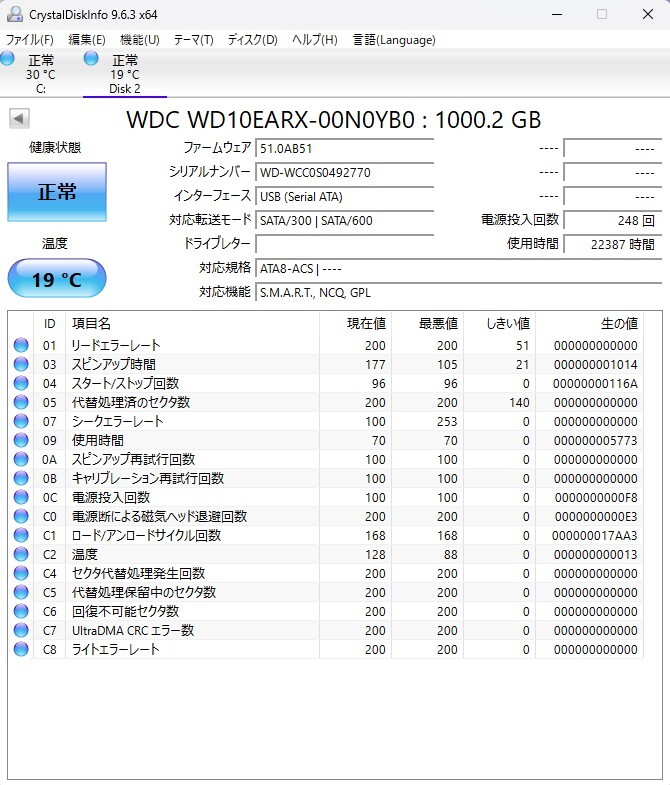
Task: Click status orb of row C8 ライトエラーレート
Action: click(x=21, y=649)
